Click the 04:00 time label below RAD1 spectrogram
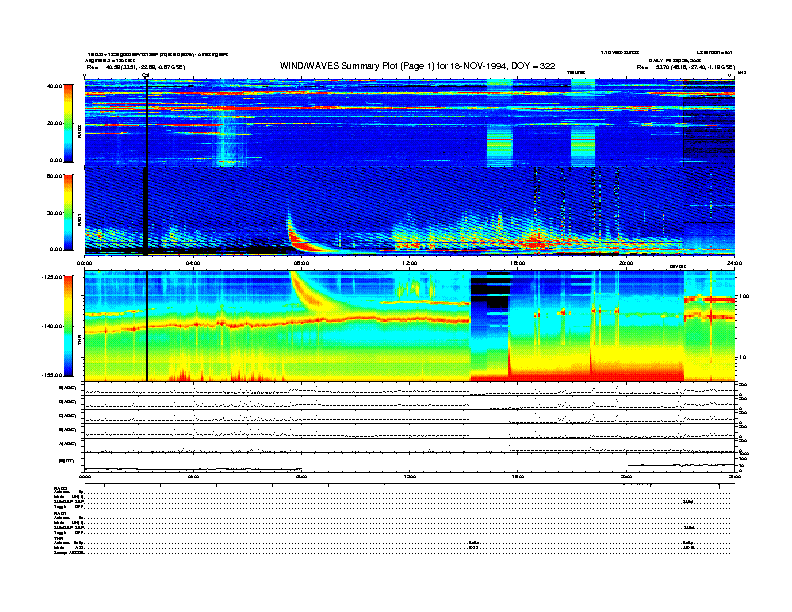Image resolution: width=792 pixels, height=612 pixels. 193,263
